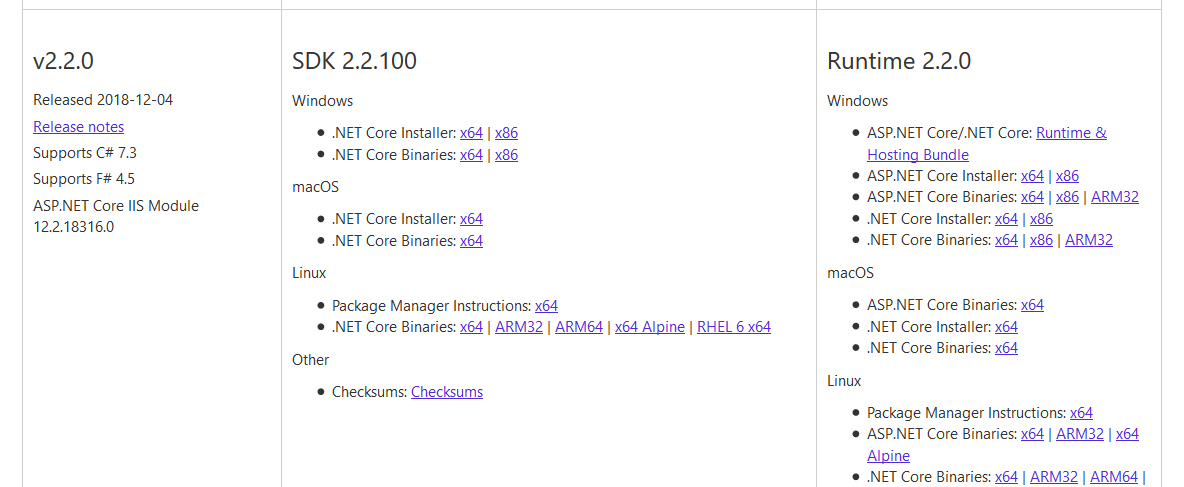This screenshot has height=487, width=1184.
Task: Select the "Runtime 2.2.0" heading
Action: point(899,61)
